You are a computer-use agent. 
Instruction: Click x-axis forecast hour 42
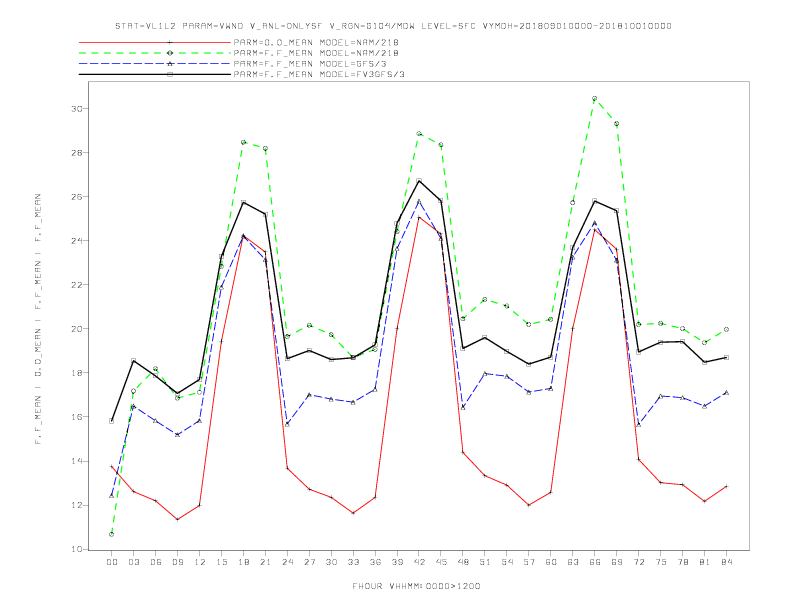click(419, 562)
